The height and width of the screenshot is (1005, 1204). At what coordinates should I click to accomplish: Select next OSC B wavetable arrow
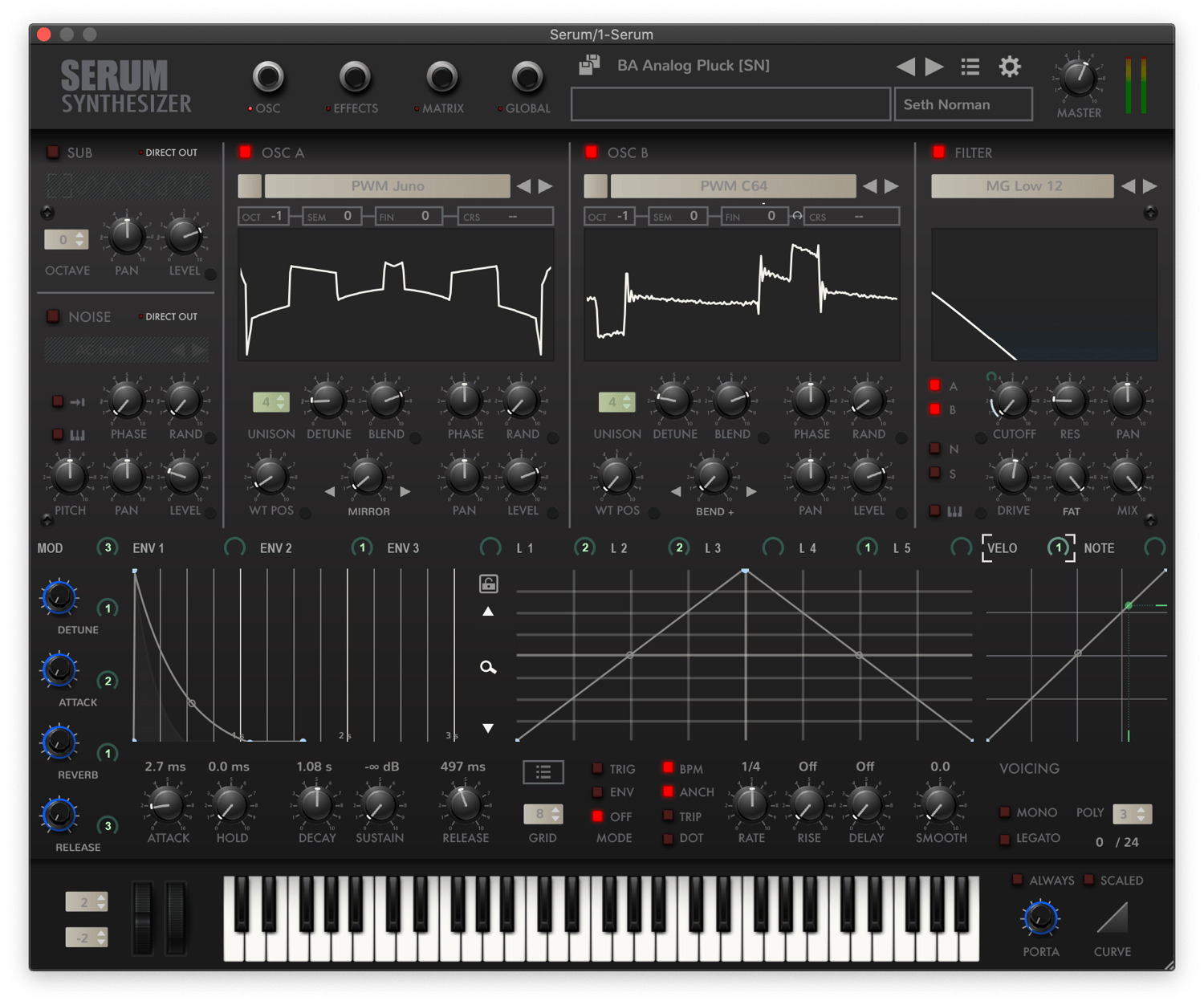892,186
